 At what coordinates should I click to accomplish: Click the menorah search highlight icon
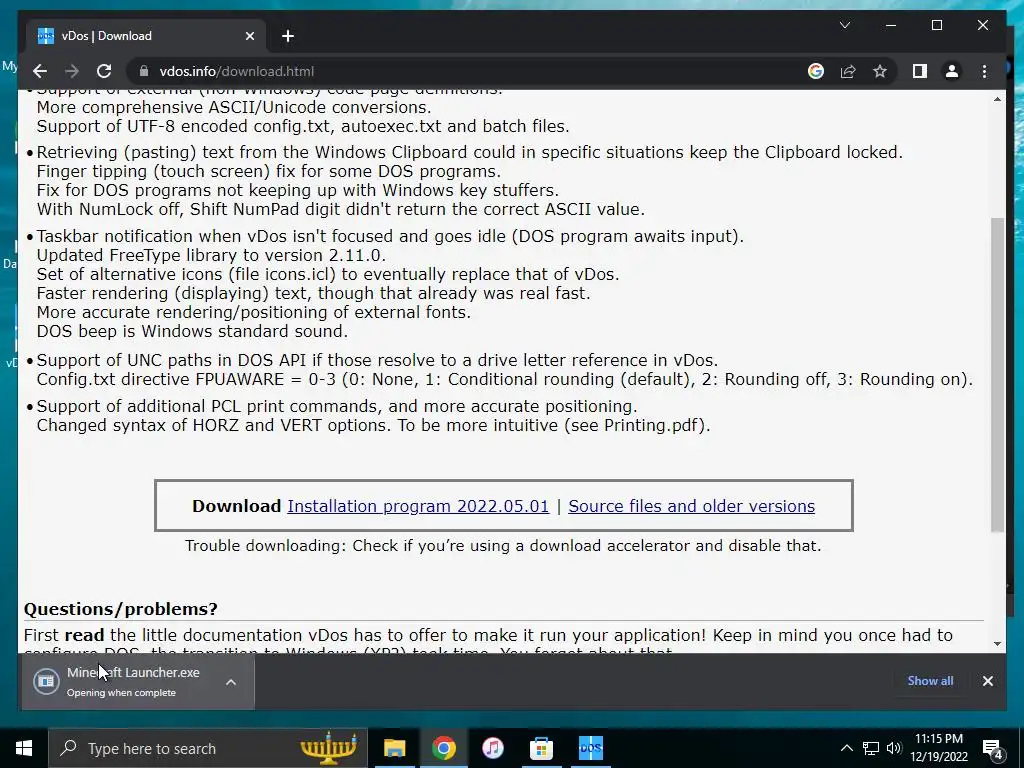[x=328, y=748]
